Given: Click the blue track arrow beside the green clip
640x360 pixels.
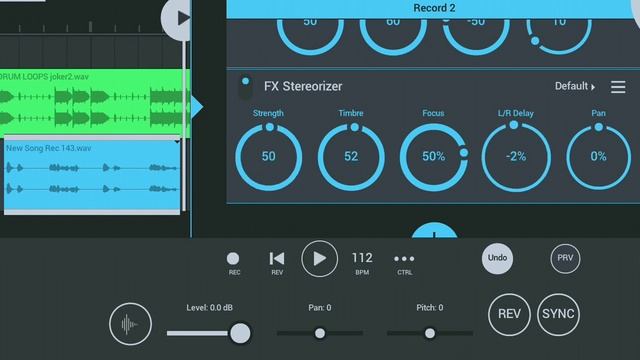Looking at the screenshot, I should point(197,107).
